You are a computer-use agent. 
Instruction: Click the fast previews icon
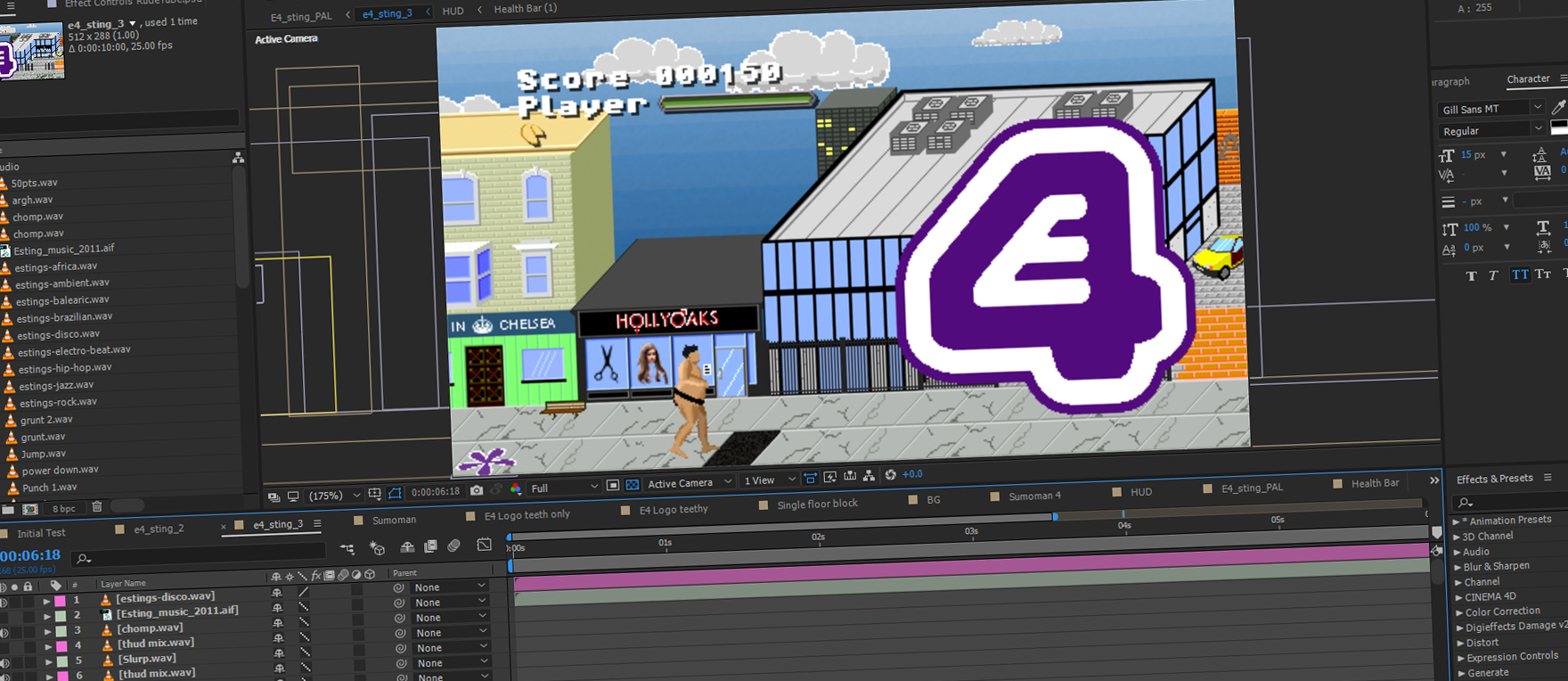coord(830,478)
